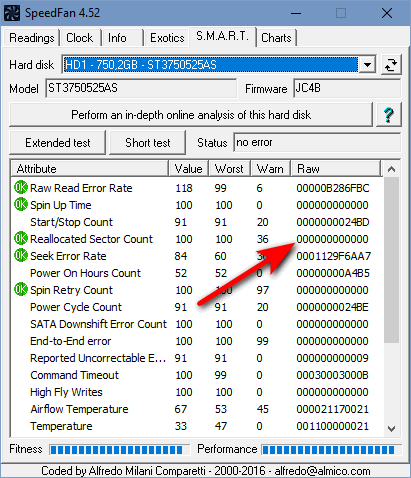Click raw value 0000000024BD
Screen dimensions: 411x478
click(333, 222)
